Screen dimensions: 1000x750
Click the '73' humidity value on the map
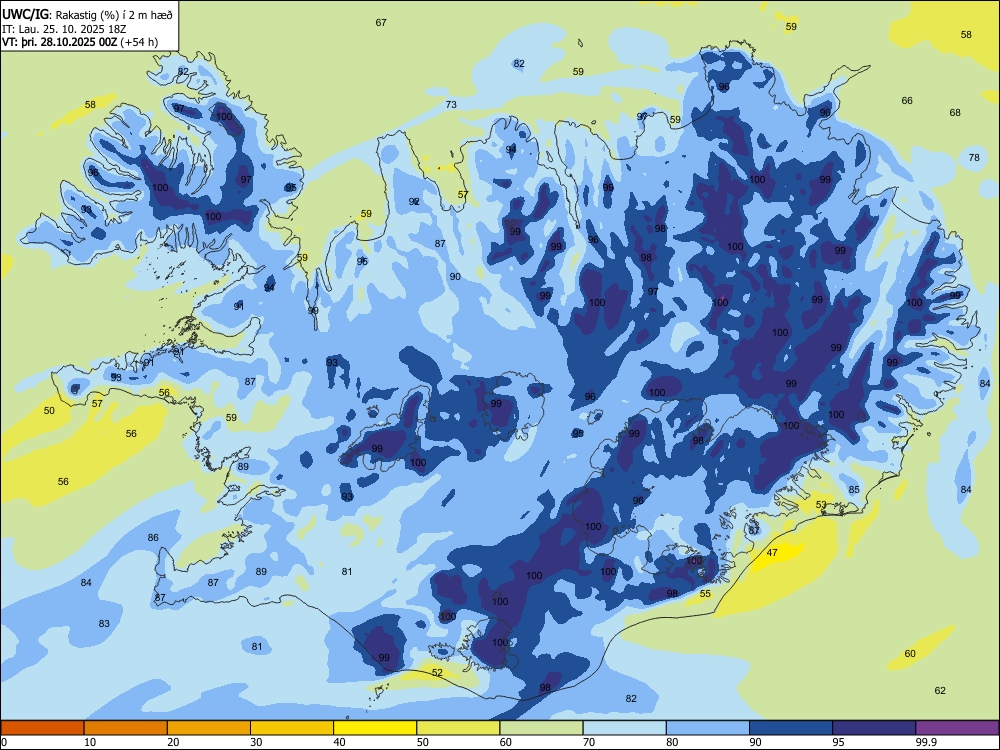pos(451,104)
